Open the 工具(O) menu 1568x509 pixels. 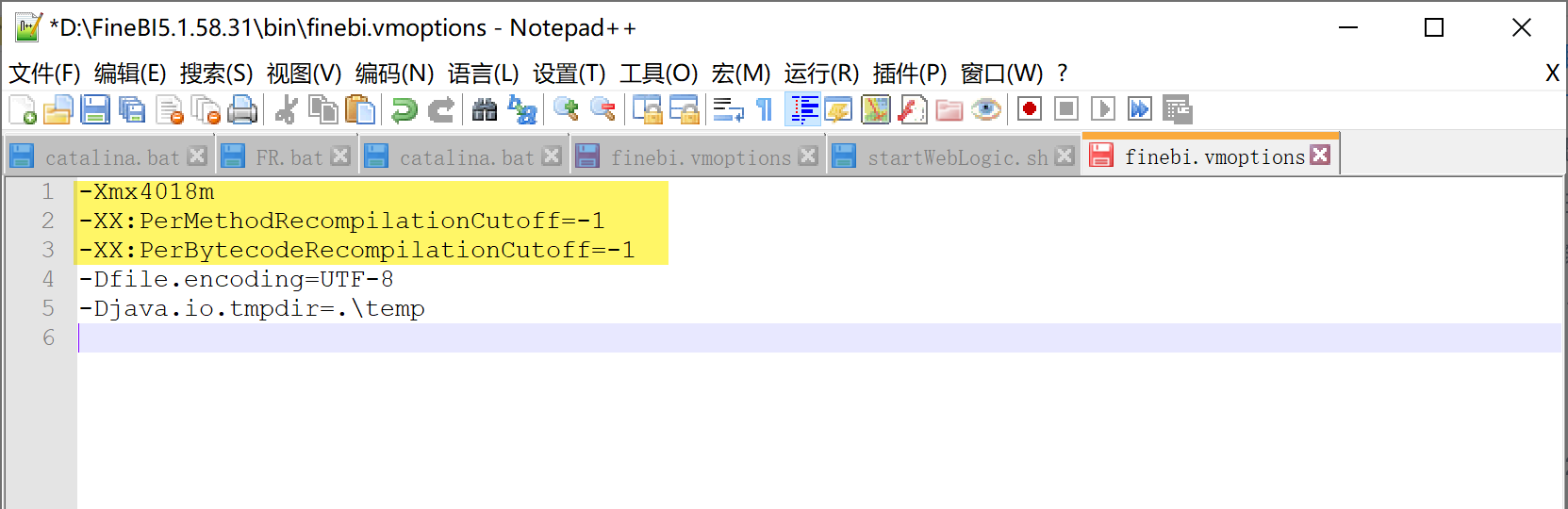point(658,74)
